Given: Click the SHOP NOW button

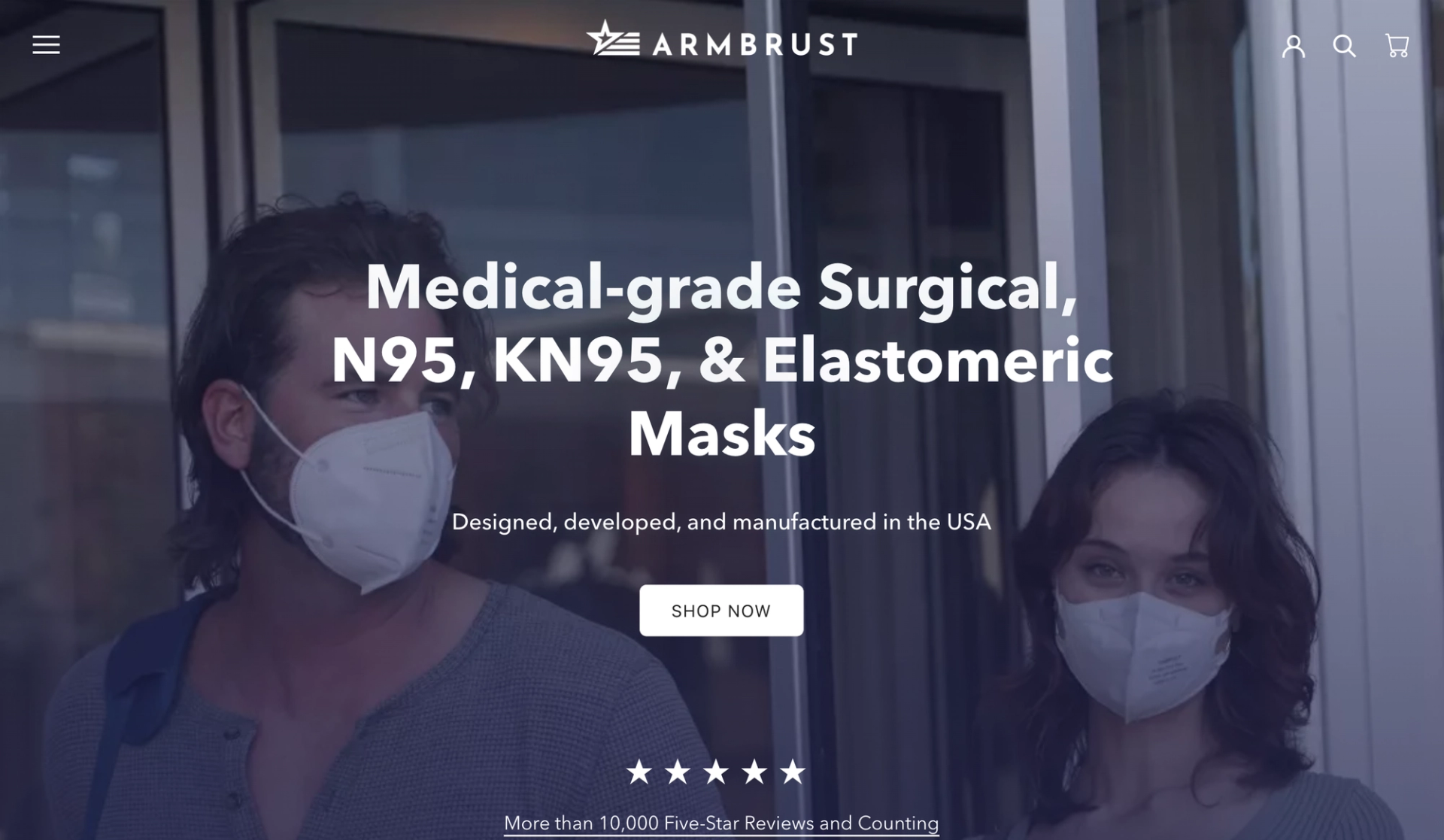Looking at the screenshot, I should click(x=721, y=611).
